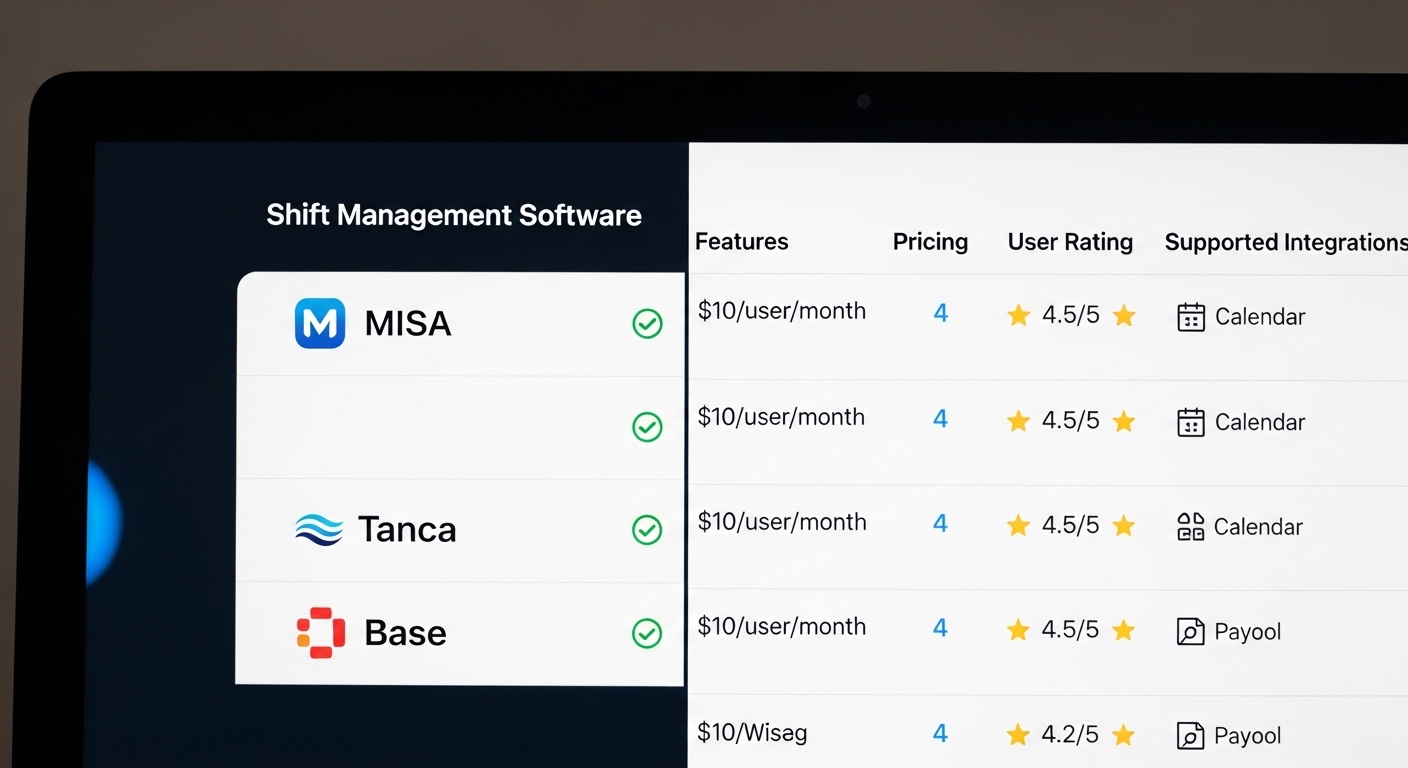Click the star before 4.5/5 in Tanca row
Screen dimensions: 1408x768
click(1018, 525)
